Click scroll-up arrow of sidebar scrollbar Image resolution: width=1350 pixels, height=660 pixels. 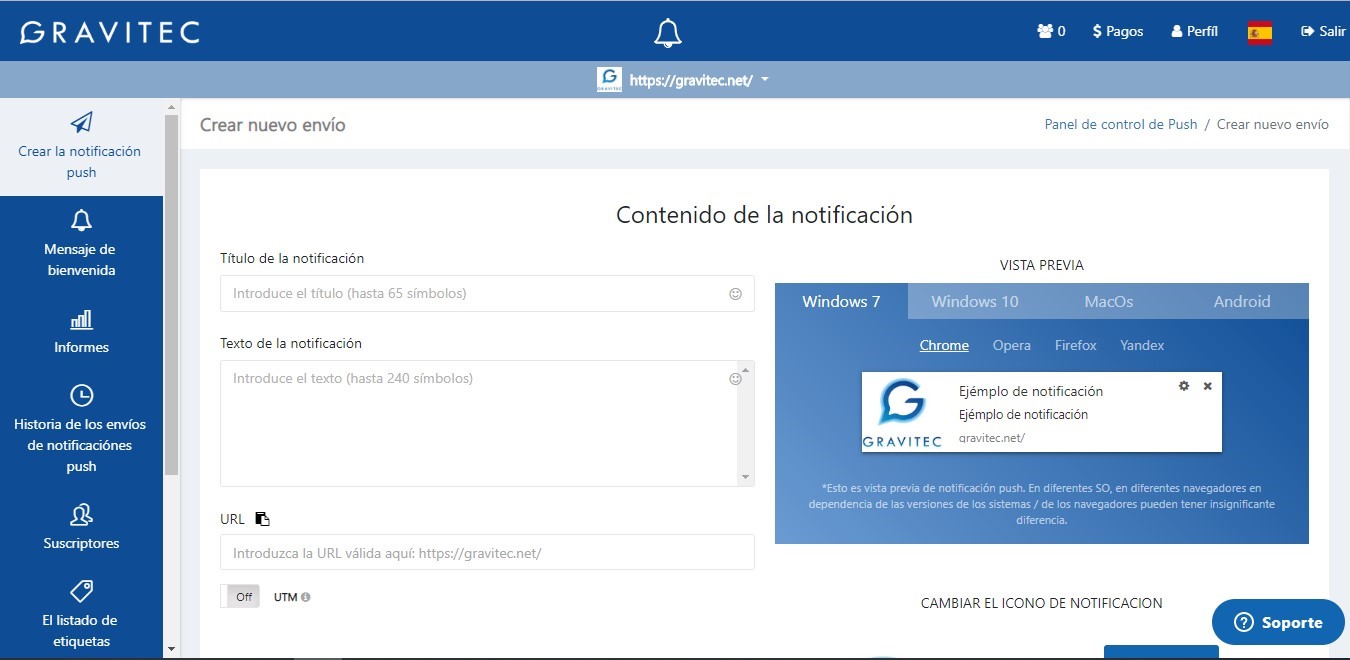171,107
